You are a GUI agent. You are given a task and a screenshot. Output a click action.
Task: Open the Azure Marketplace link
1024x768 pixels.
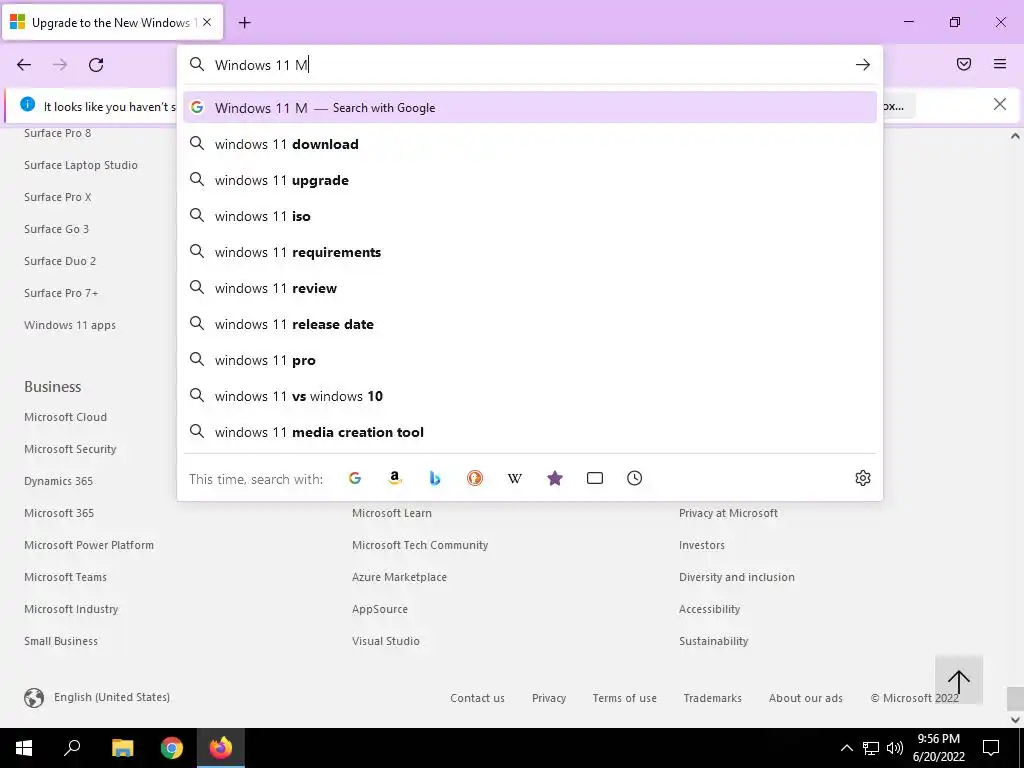(x=399, y=577)
